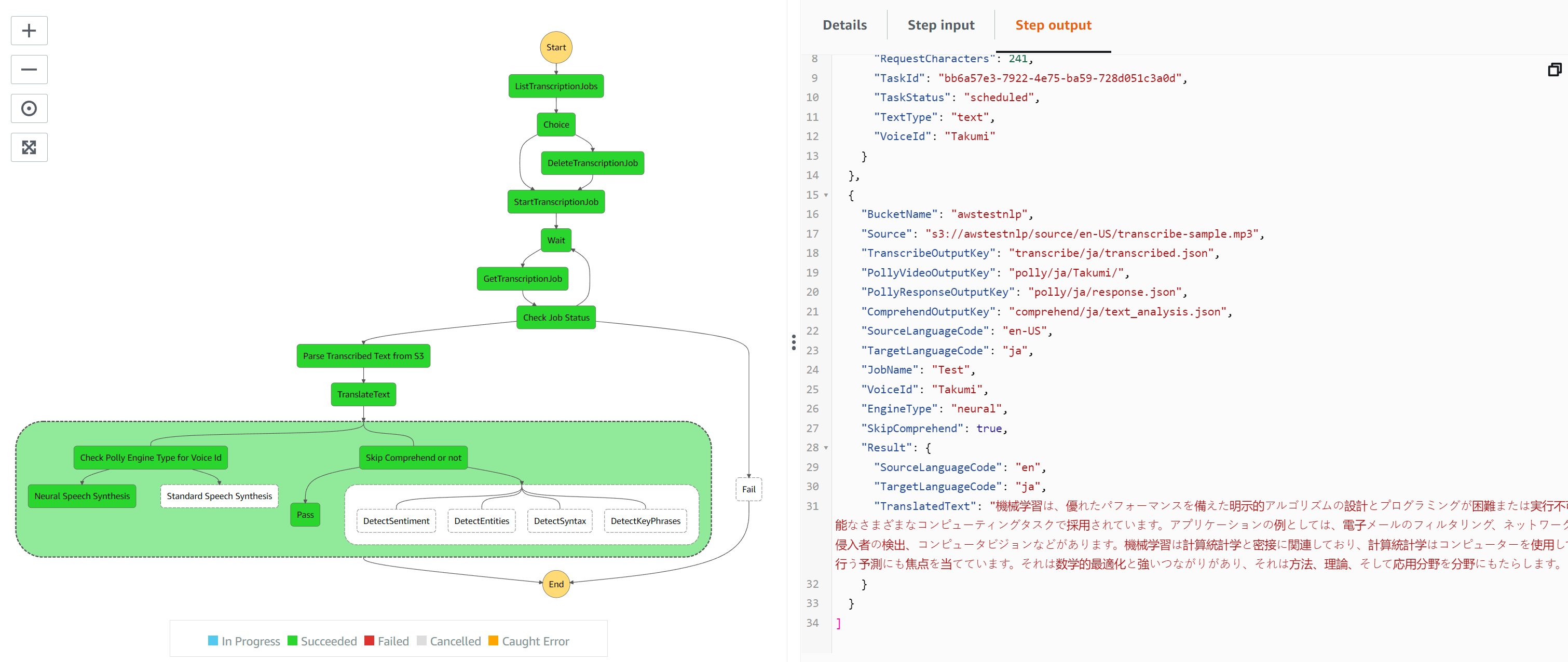Copy the step output JSON with copy icon
Image resolution: width=1568 pixels, height=662 pixels.
point(1554,70)
